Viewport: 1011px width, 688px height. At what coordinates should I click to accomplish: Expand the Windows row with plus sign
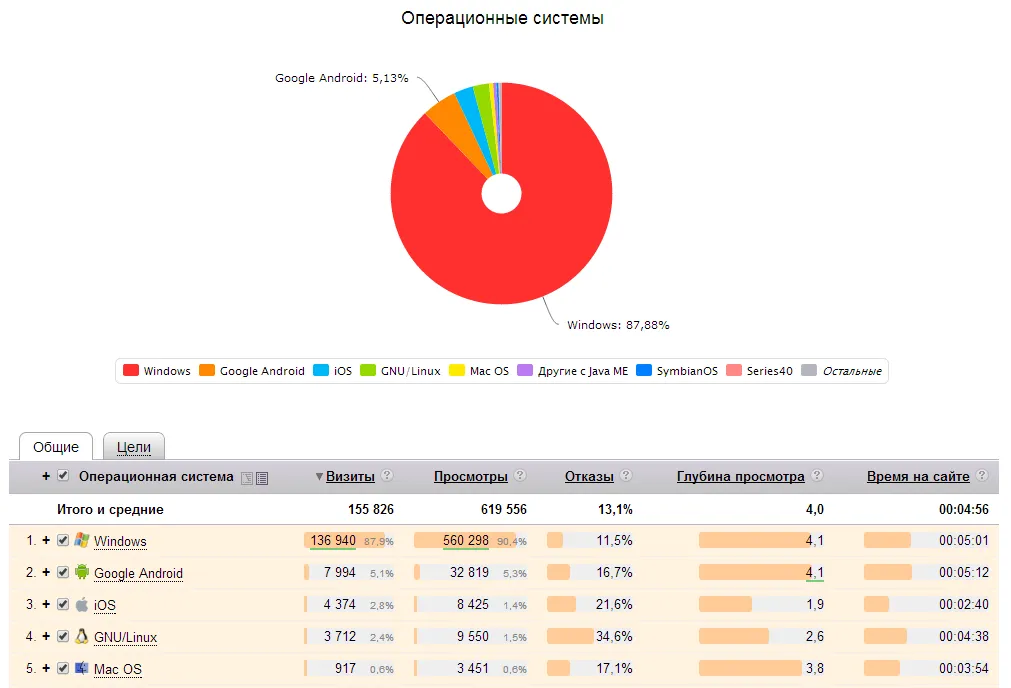[46, 540]
